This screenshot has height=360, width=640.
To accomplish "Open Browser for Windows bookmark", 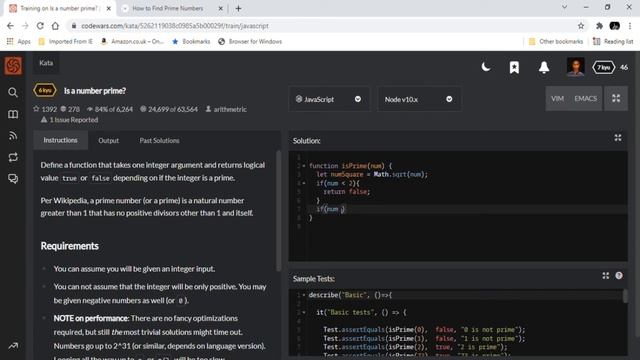I will [x=250, y=41].
